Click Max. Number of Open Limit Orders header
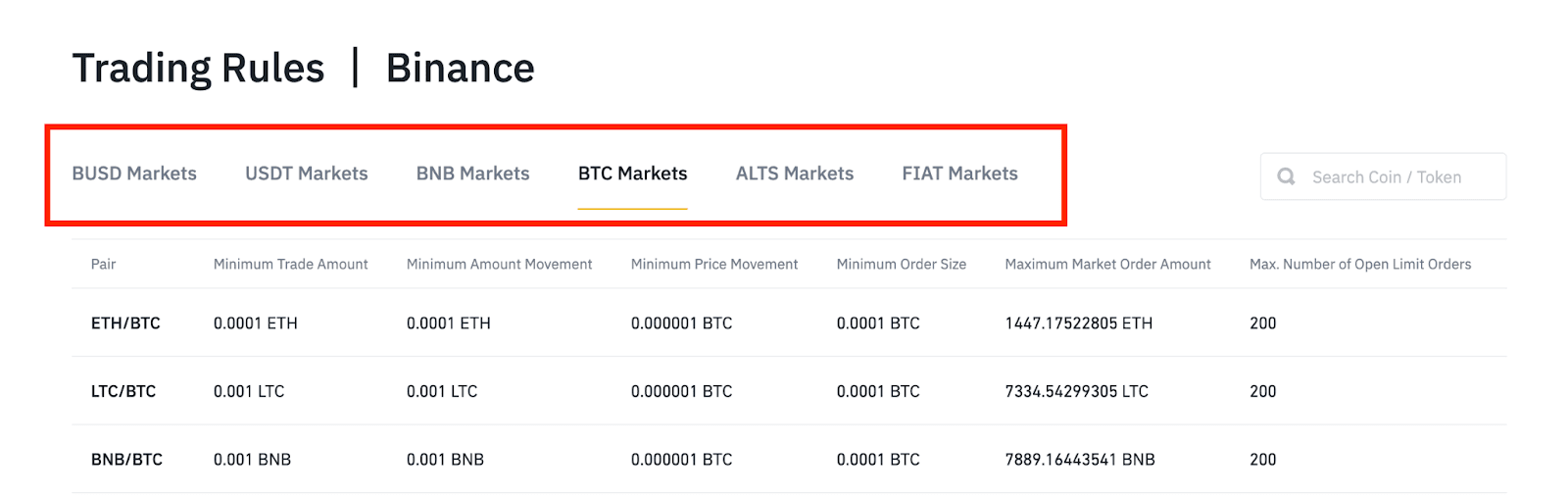 pos(1359,265)
